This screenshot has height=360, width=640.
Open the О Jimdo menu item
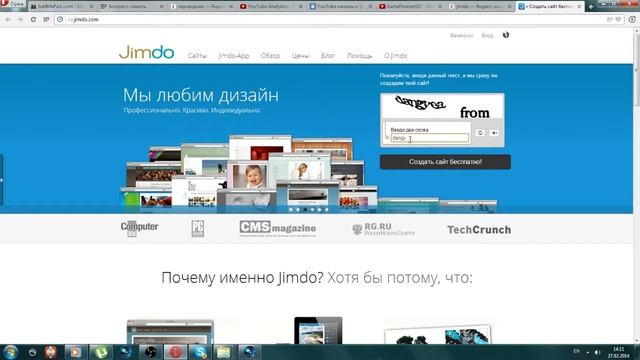[x=396, y=56]
